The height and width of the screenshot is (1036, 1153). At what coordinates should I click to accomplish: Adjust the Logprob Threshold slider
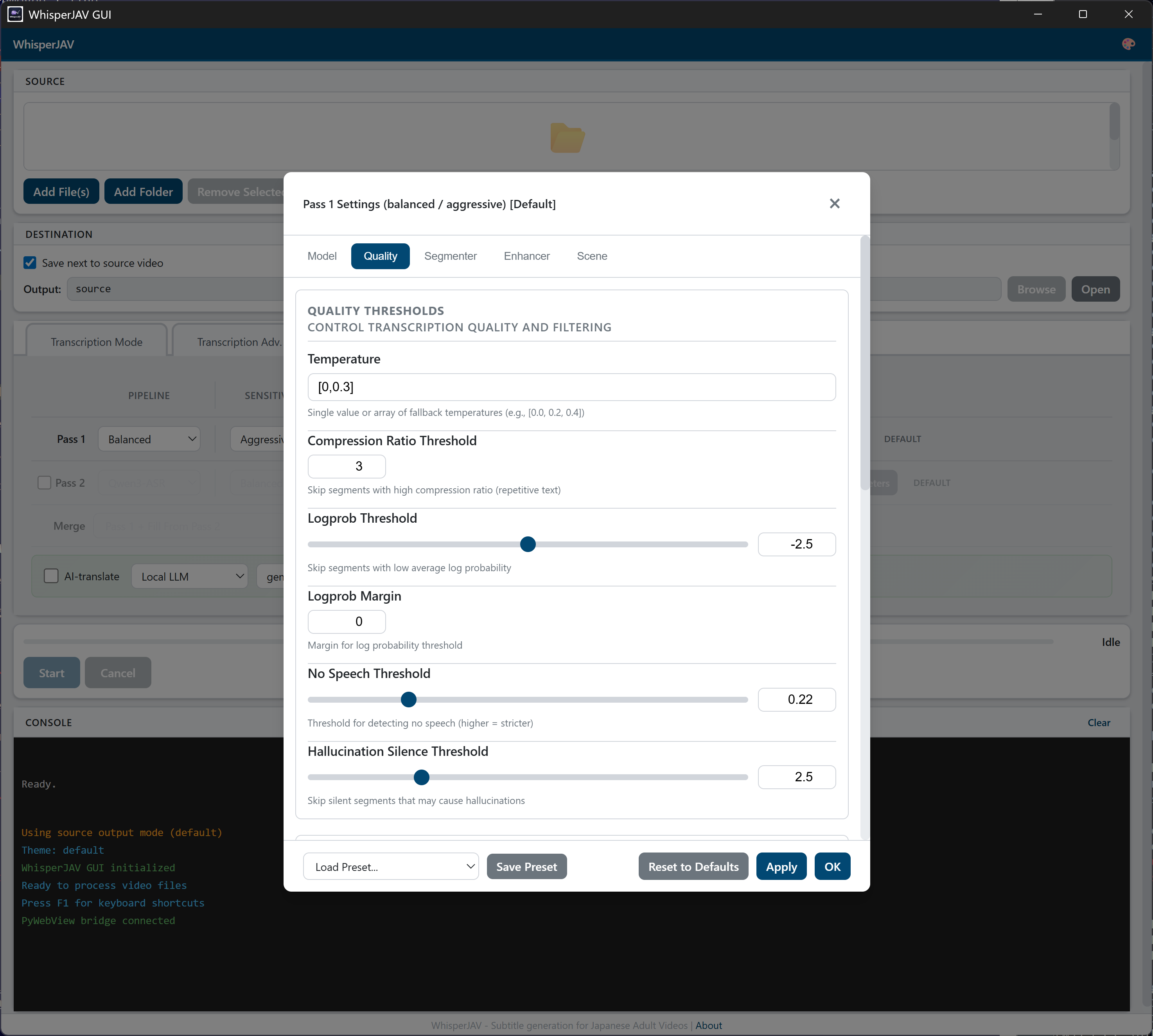528,544
